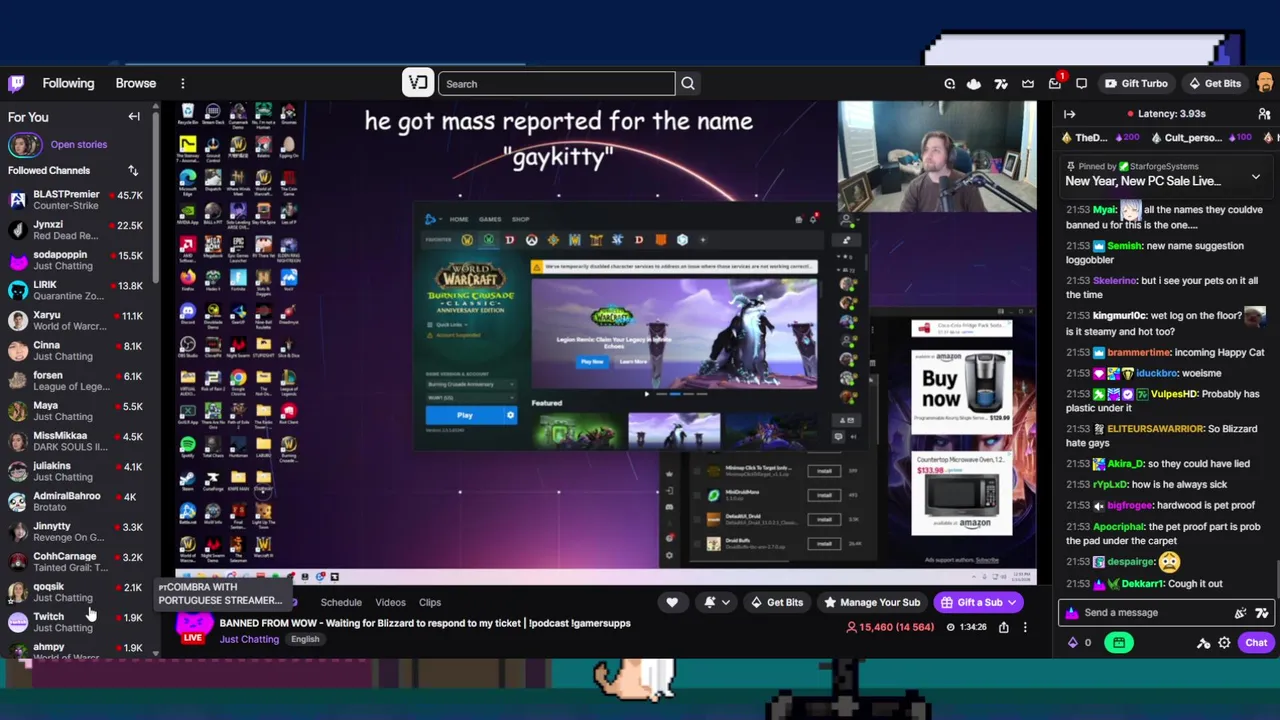Viewport: 1280px width, 720px height.
Task: Open the user profile avatar menu
Action: pos(1264,84)
